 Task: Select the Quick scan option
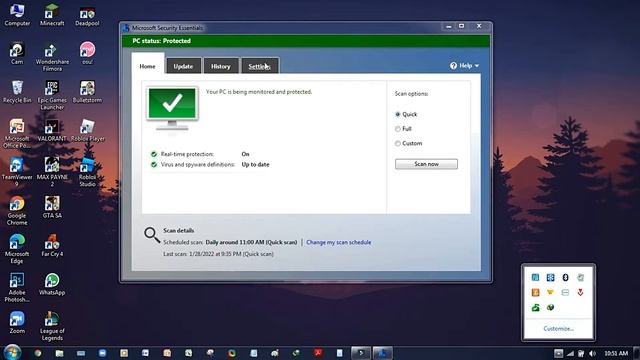[398, 114]
